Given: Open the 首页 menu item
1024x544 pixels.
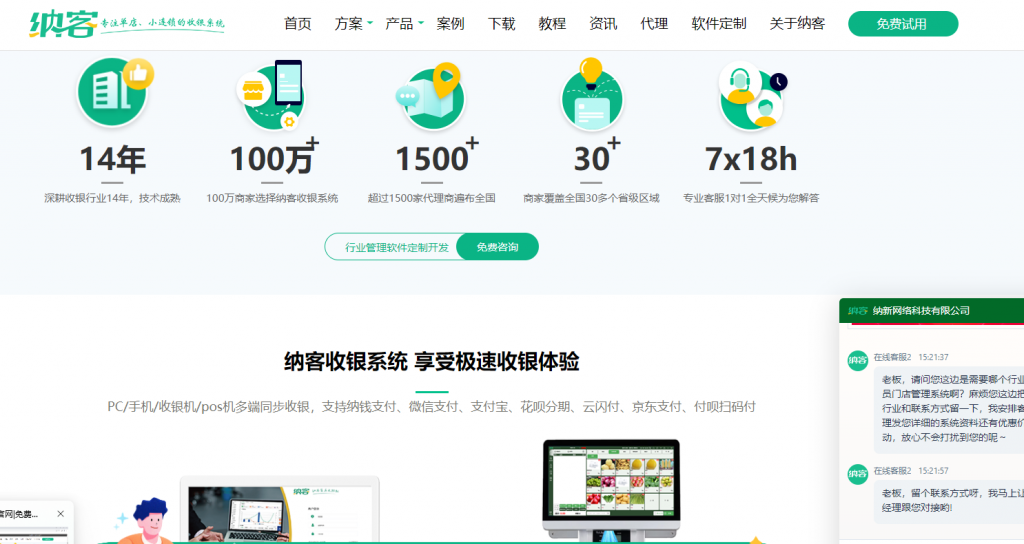Looking at the screenshot, I should tap(298, 24).
